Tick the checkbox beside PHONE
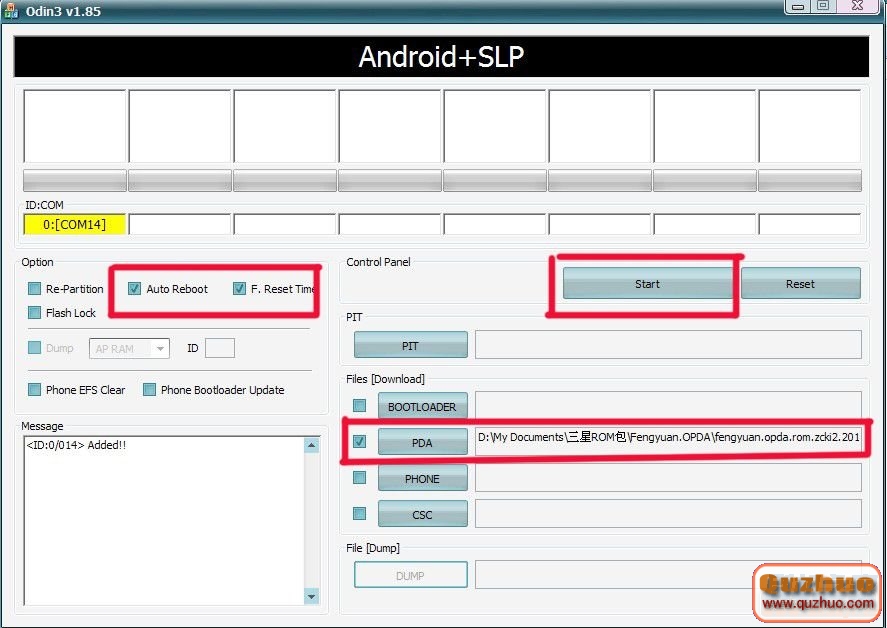887x628 pixels. (359, 478)
